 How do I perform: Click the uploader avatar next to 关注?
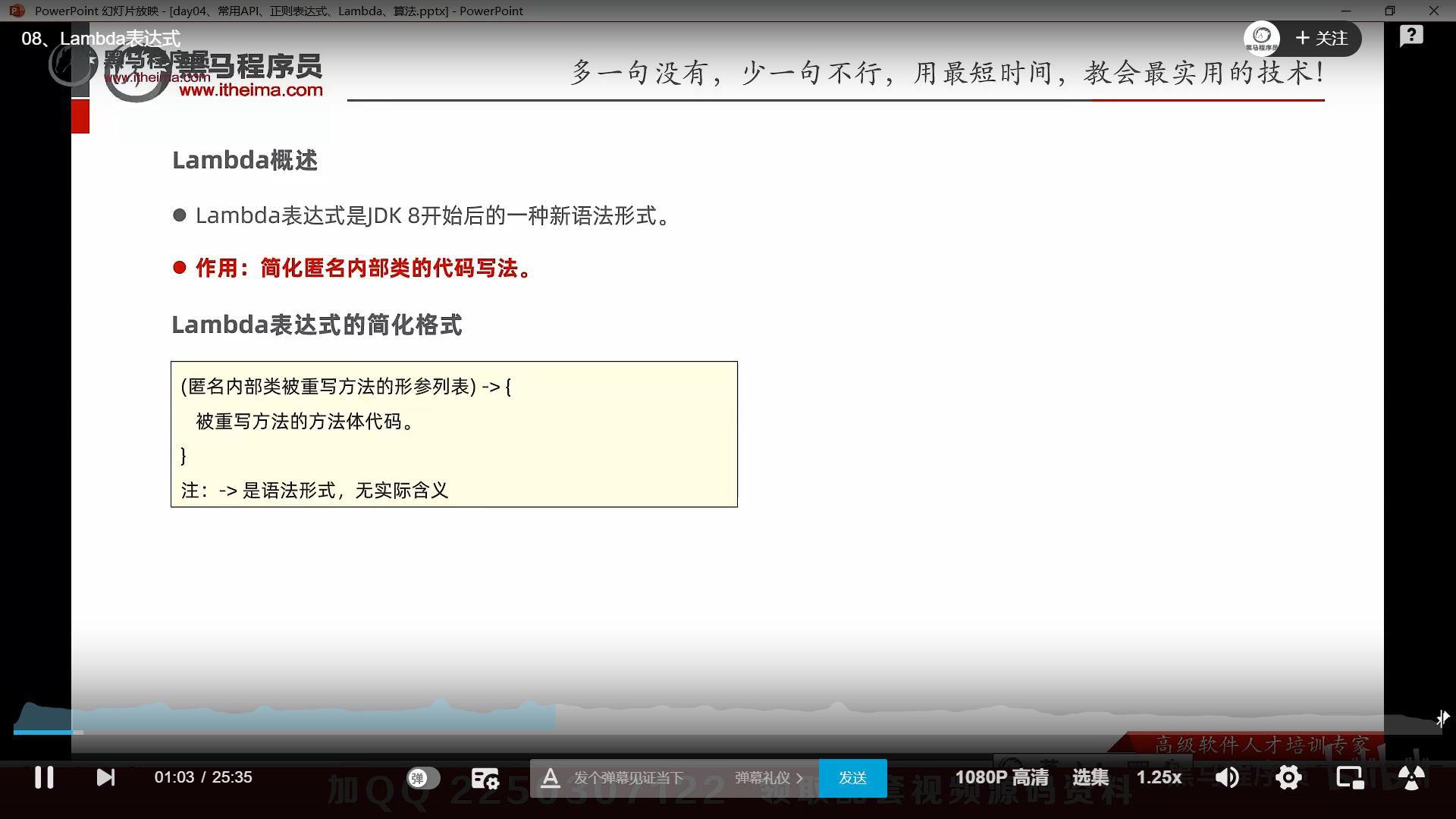(1262, 38)
